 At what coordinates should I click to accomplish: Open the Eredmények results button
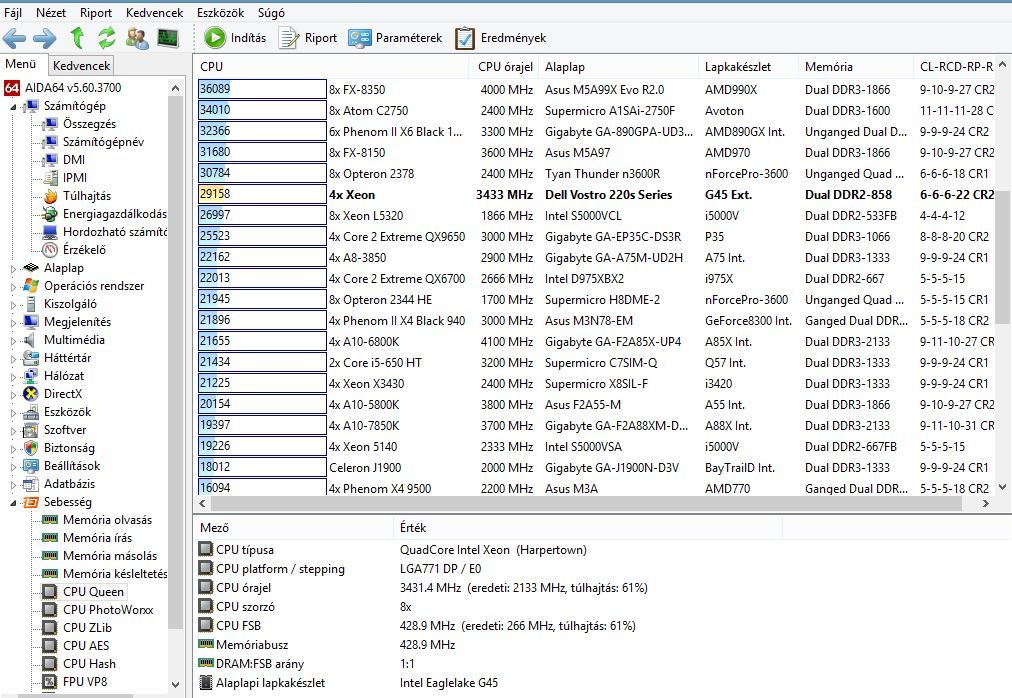tap(501, 38)
